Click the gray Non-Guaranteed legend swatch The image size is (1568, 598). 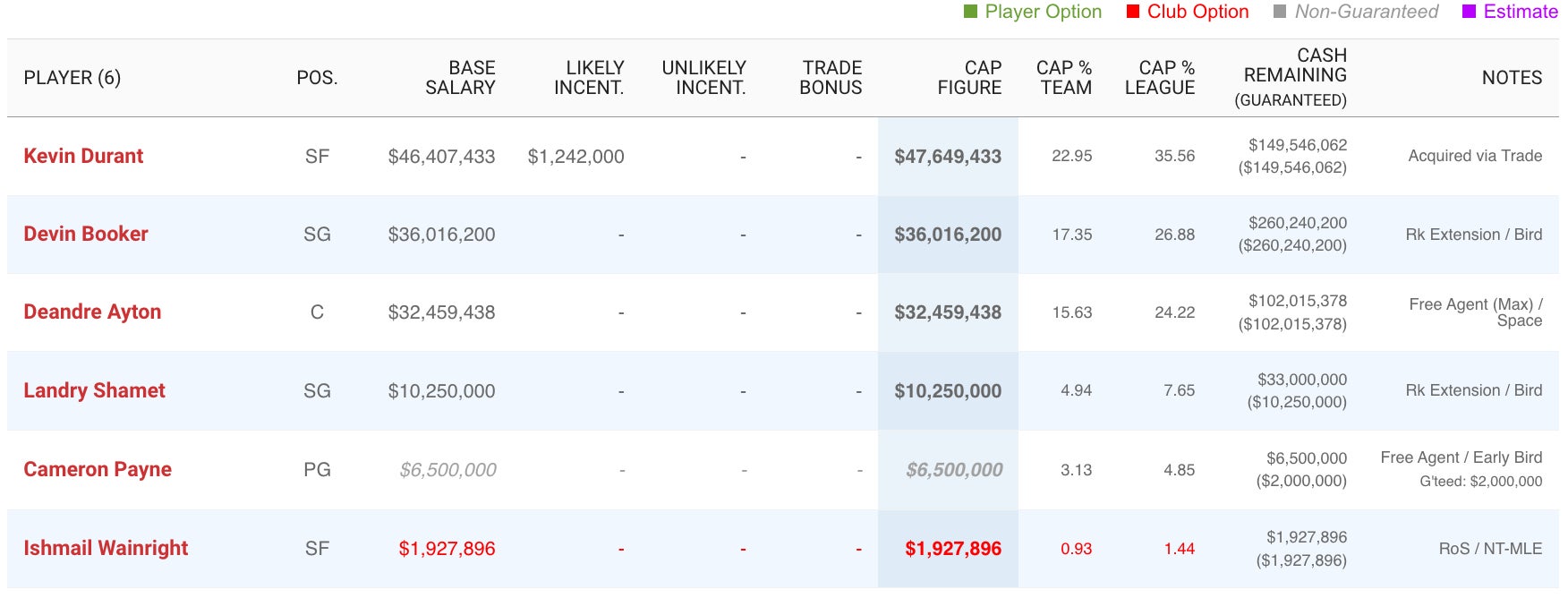pos(1280,12)
